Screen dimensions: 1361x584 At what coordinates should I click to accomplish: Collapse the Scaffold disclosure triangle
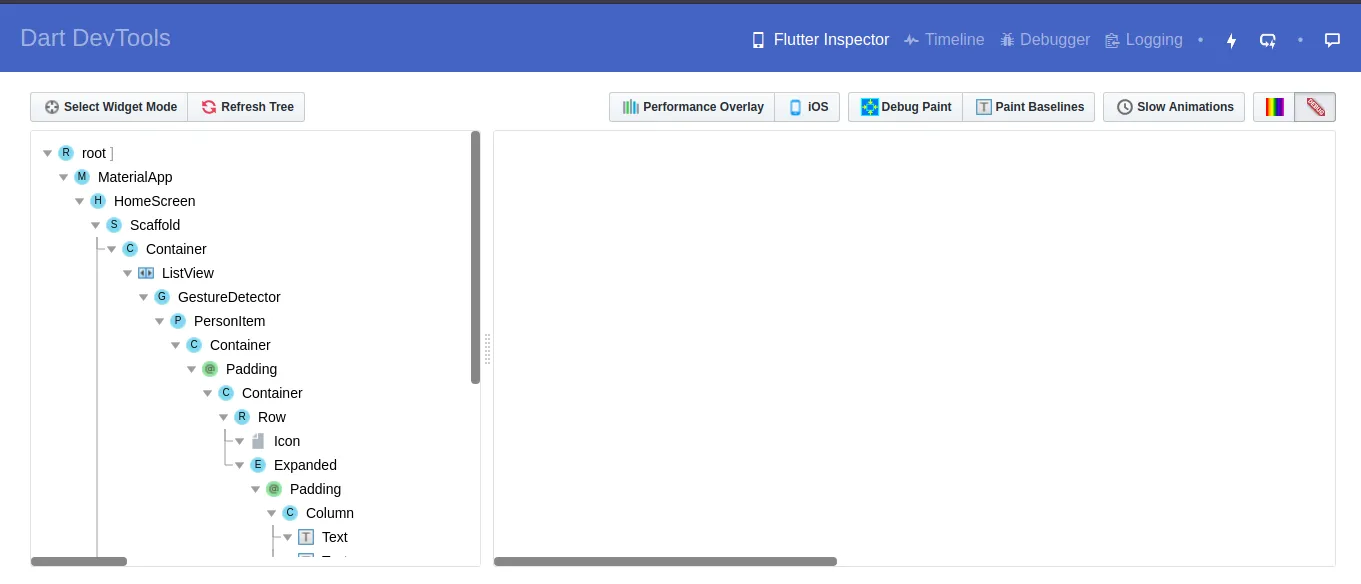click(x=95, y=224)
